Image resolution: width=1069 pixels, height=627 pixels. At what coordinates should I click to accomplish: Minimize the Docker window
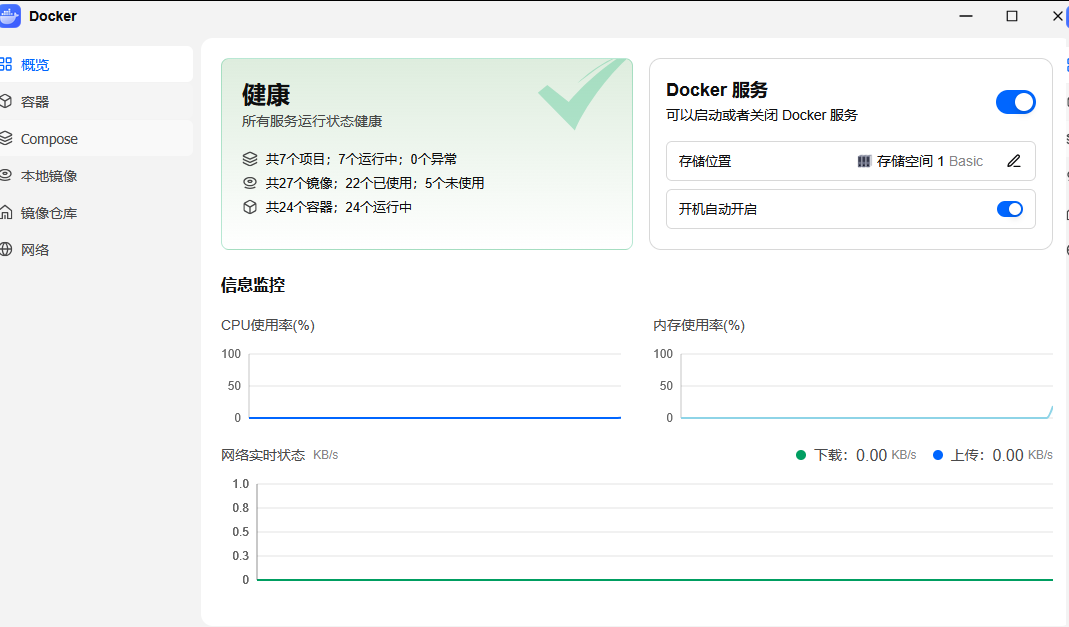coord(965,16)
